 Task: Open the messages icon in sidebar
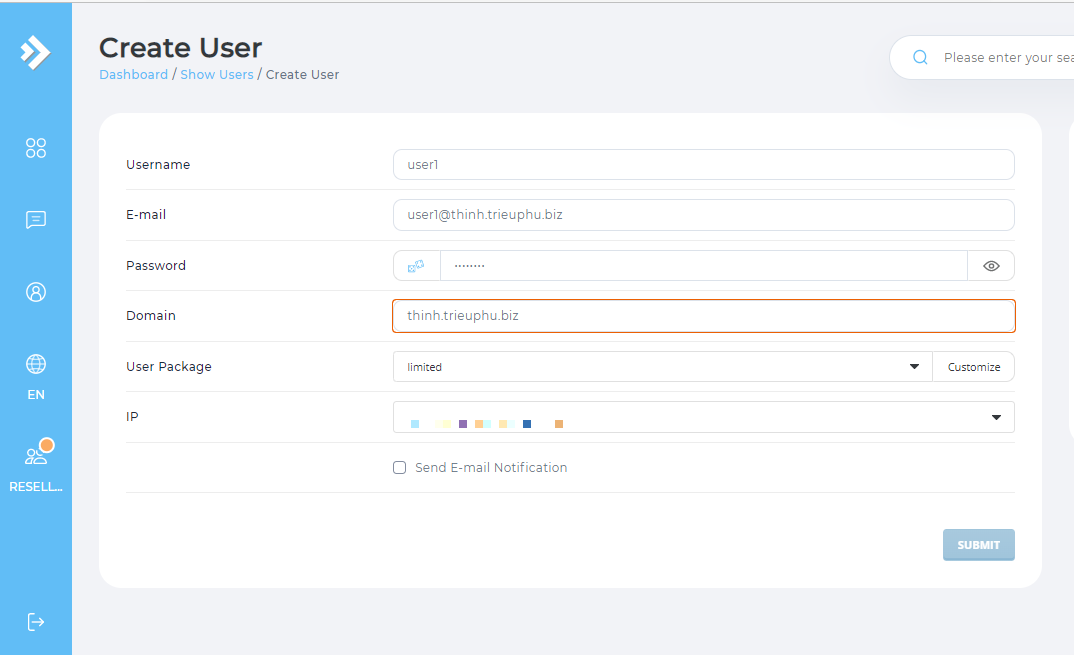click(36, 220)
